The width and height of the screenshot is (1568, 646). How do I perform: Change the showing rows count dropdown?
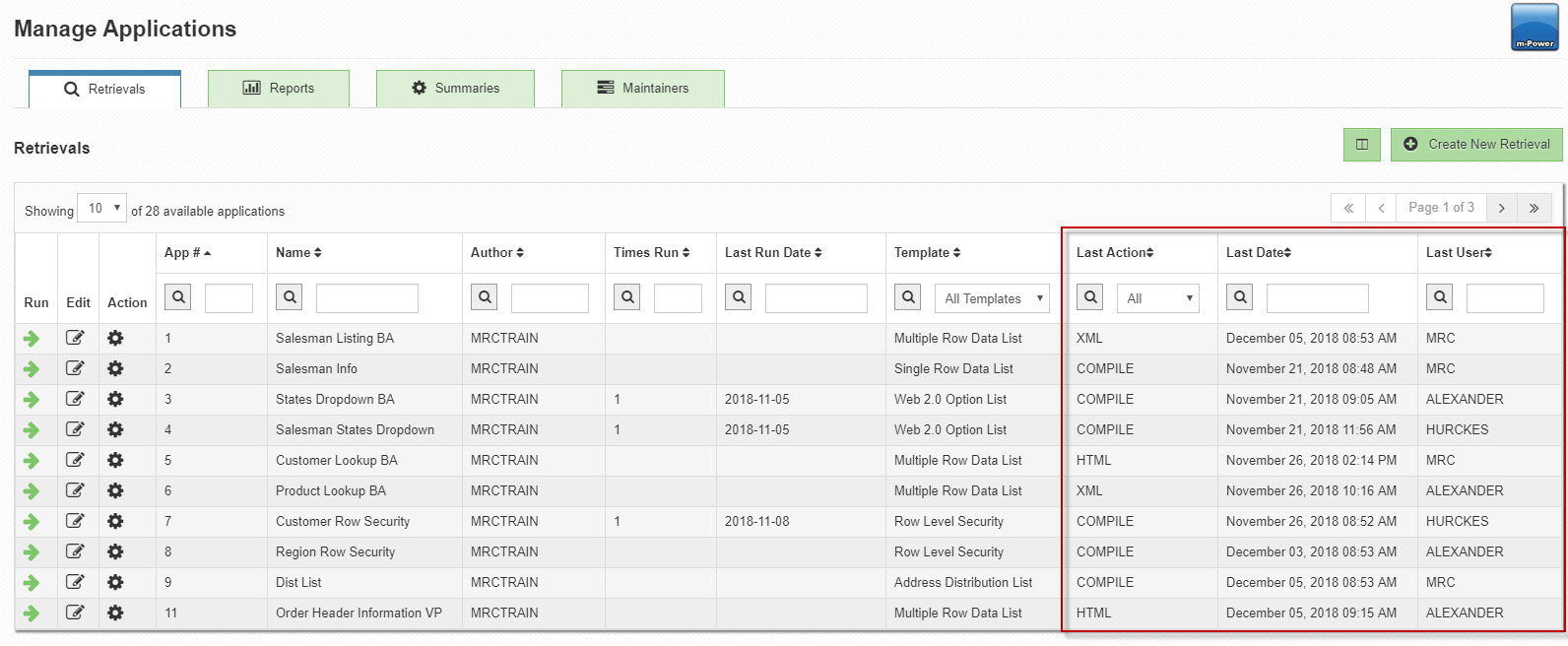[x=101, y=209]
